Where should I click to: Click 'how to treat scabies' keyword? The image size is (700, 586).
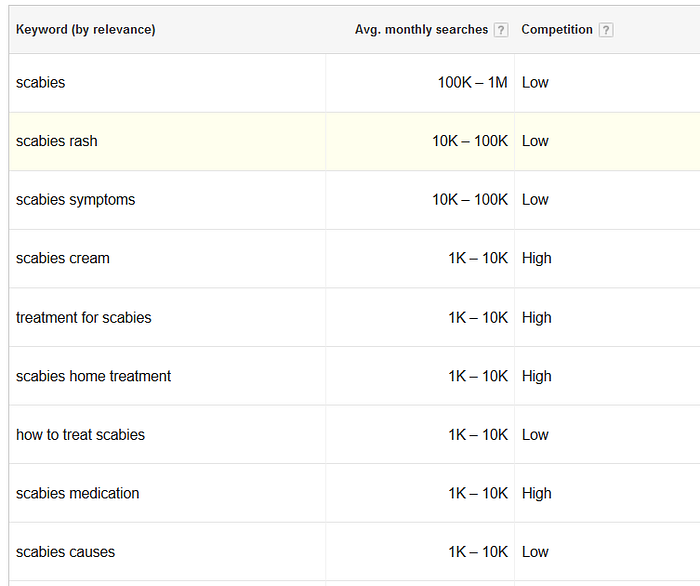pyautogui.click(x=80, y=435)
